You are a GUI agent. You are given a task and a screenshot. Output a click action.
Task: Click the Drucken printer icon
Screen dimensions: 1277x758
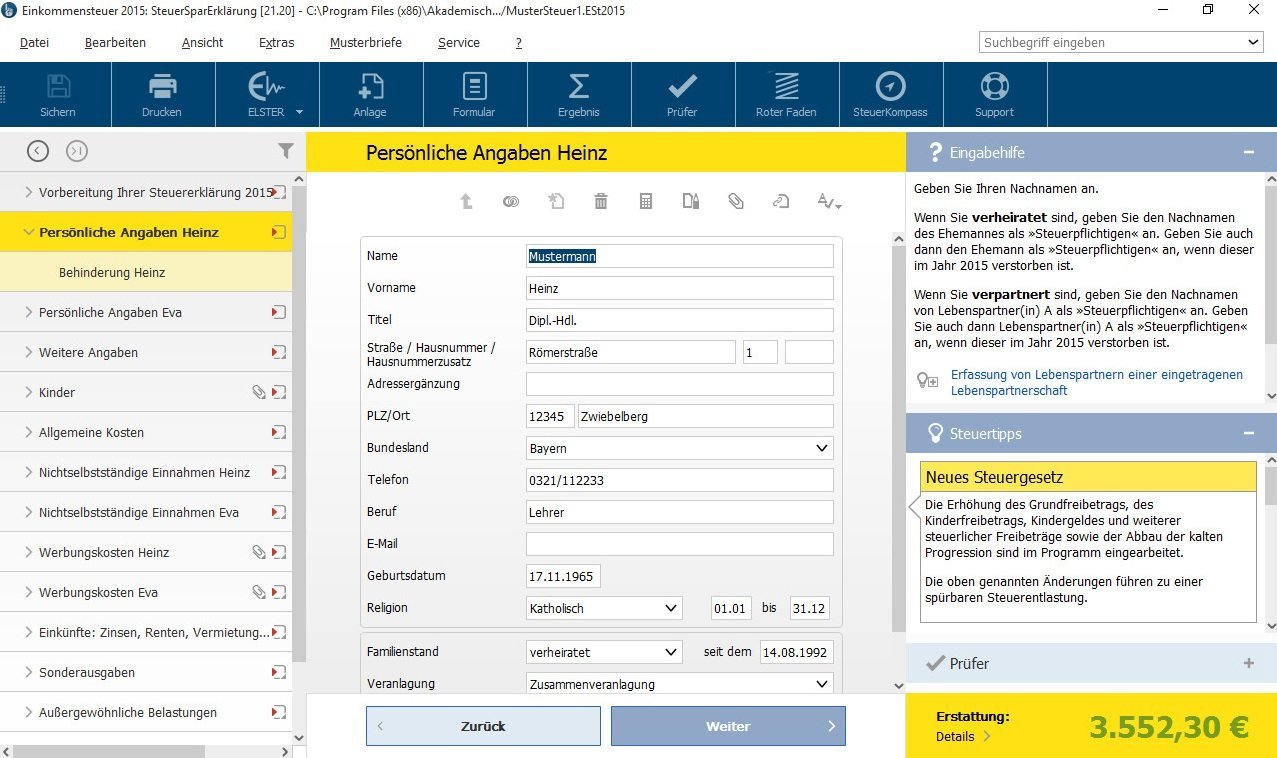[x=162, y=95]
